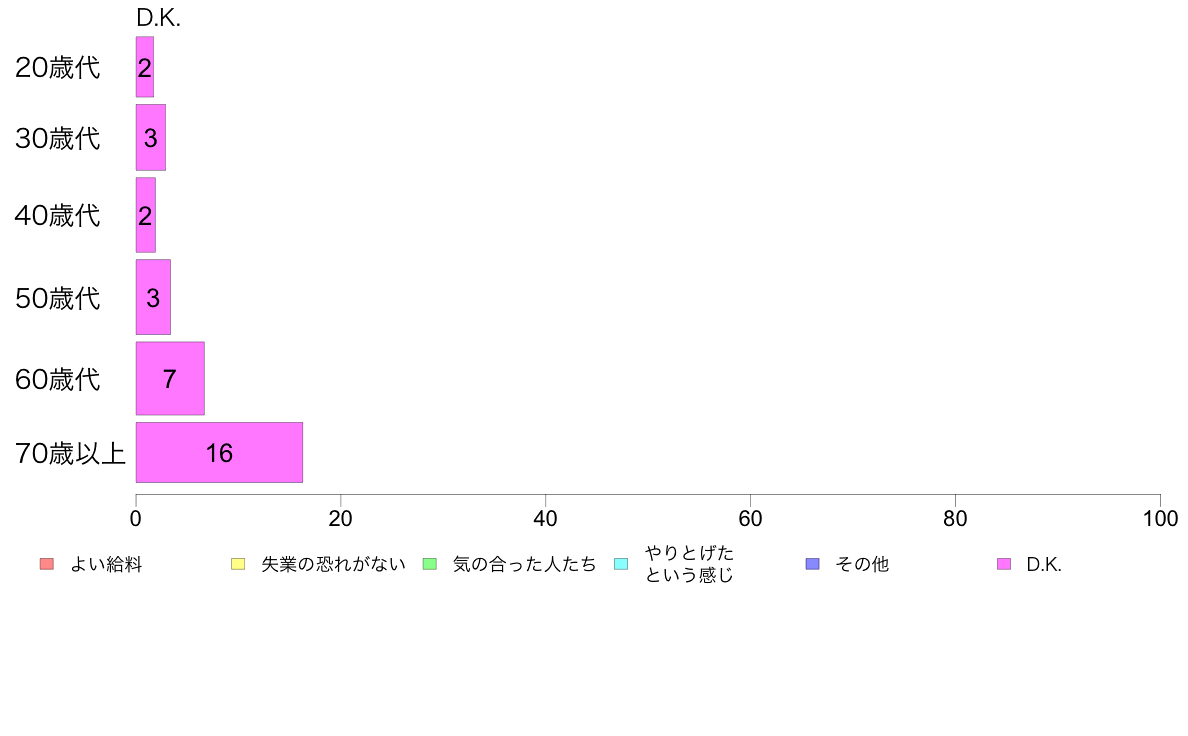Select the 60歳代 bar showing 7

pyautogui.click(x=170, y=379)
